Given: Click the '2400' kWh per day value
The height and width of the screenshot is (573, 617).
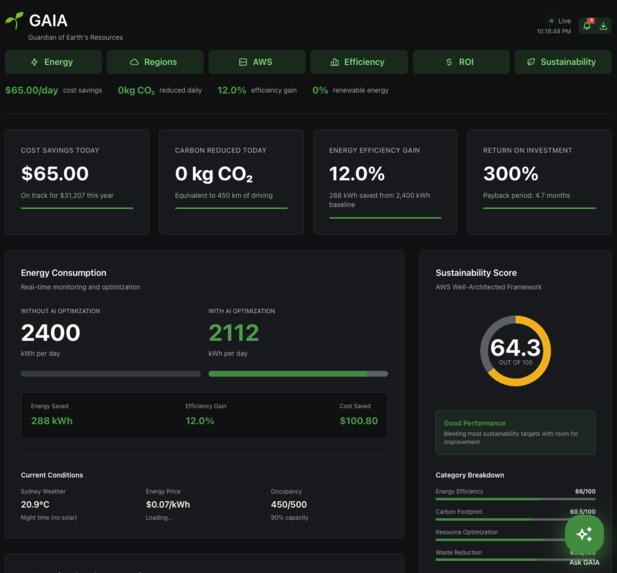Looking at the screenshot, I should tap(50, 333).
